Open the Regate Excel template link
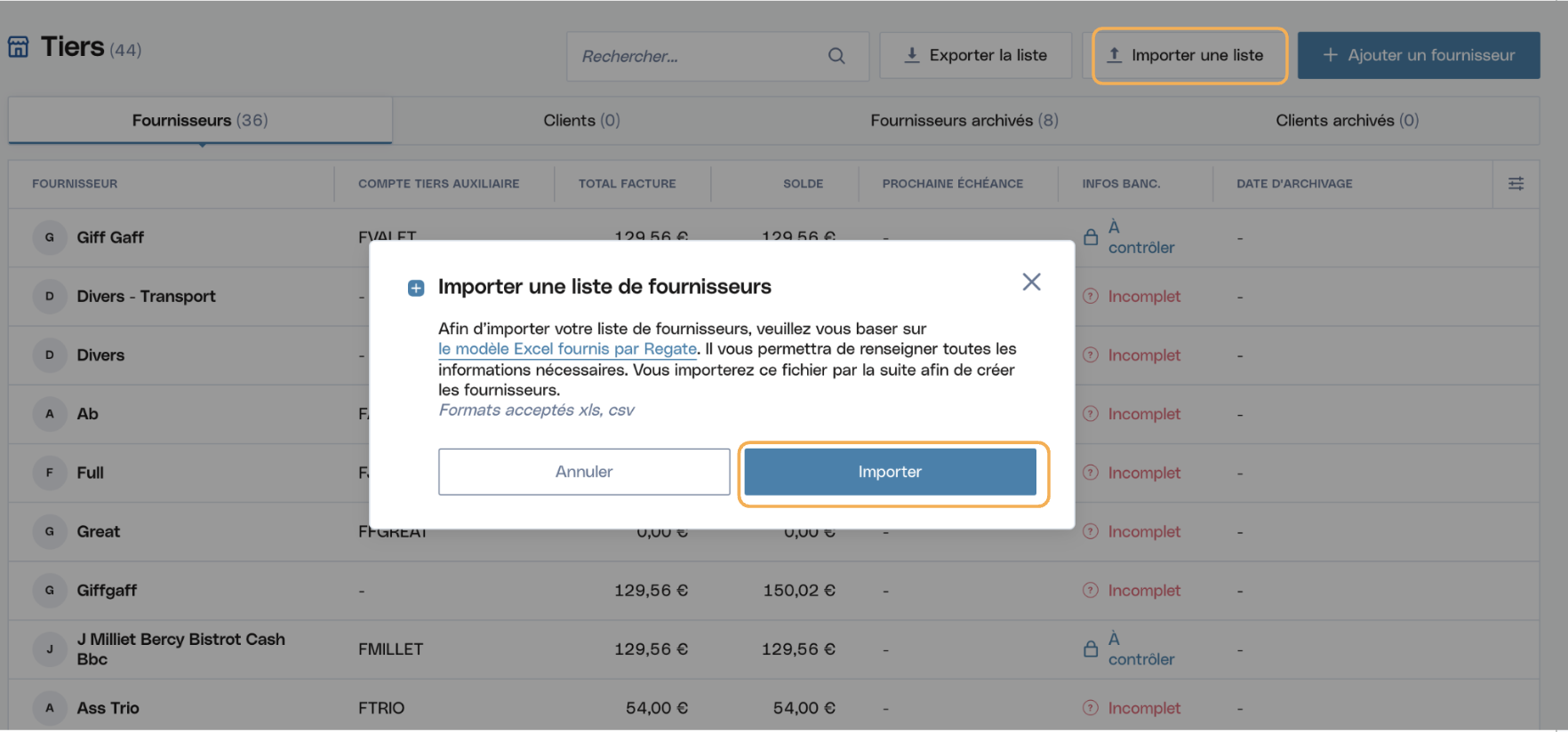 click(567, 349)
